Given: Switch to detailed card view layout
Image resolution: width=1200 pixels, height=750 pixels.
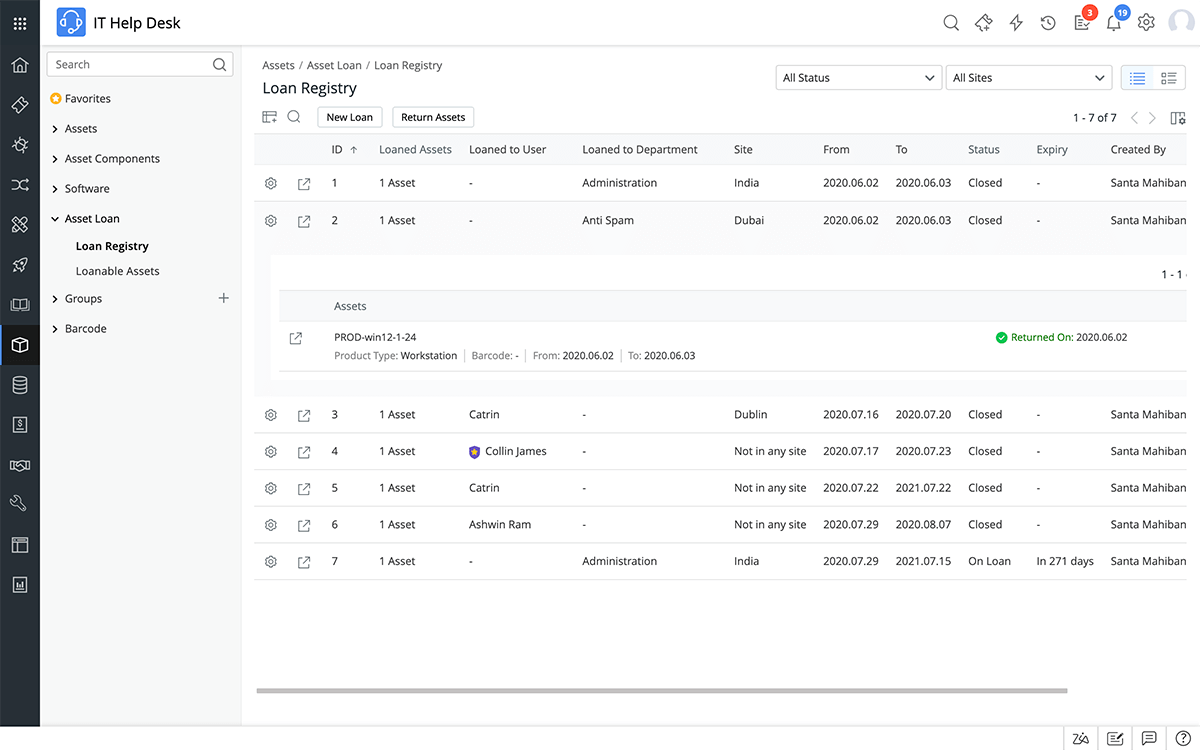Looking at the screenshot, I should click(x=1168, y=78).
